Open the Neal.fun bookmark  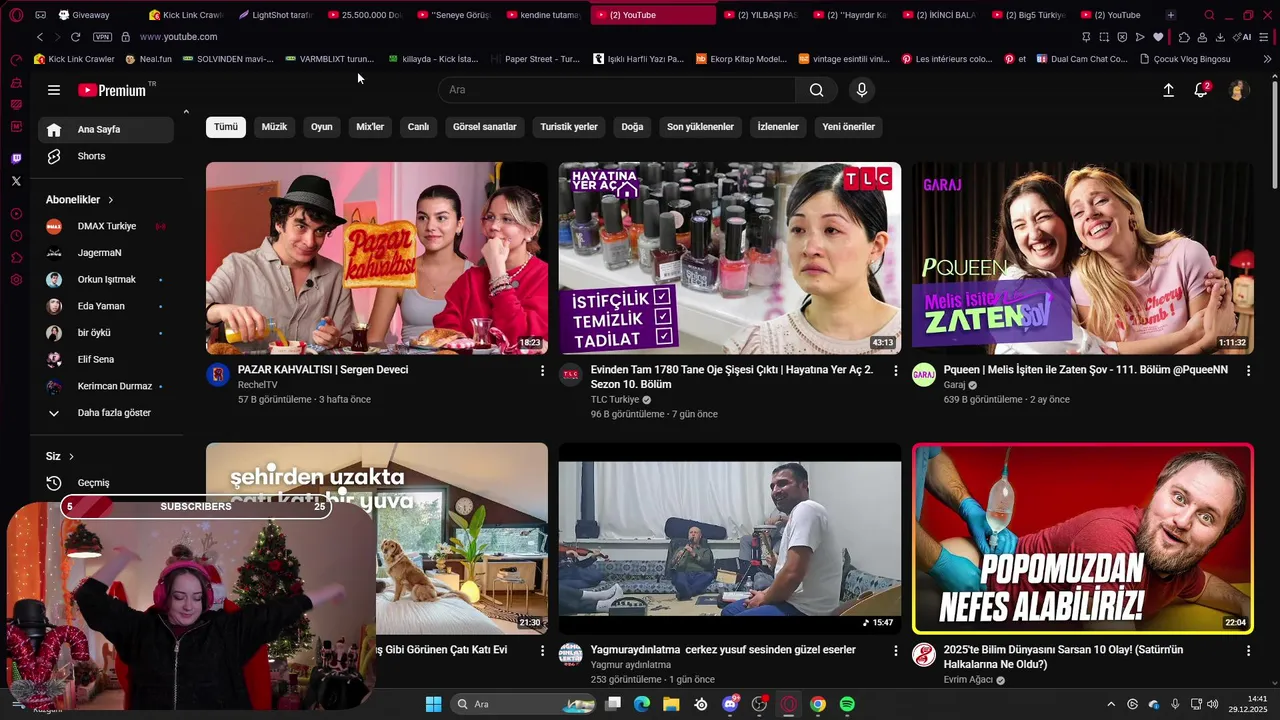pos(149,59)
